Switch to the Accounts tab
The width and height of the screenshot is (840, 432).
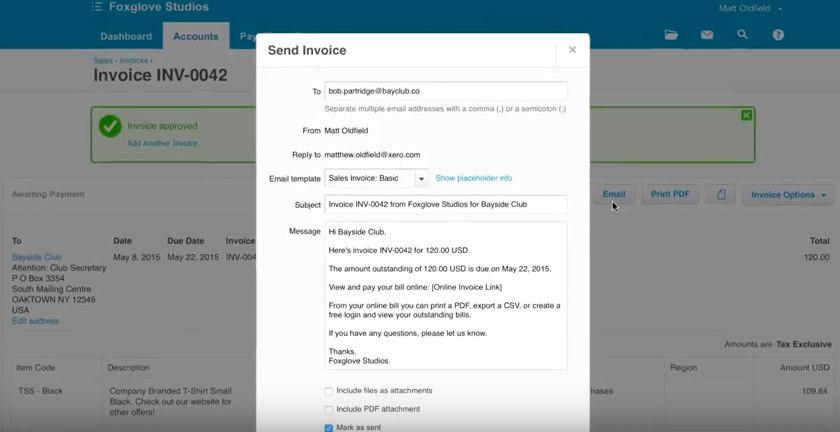[x=196, y=36]
